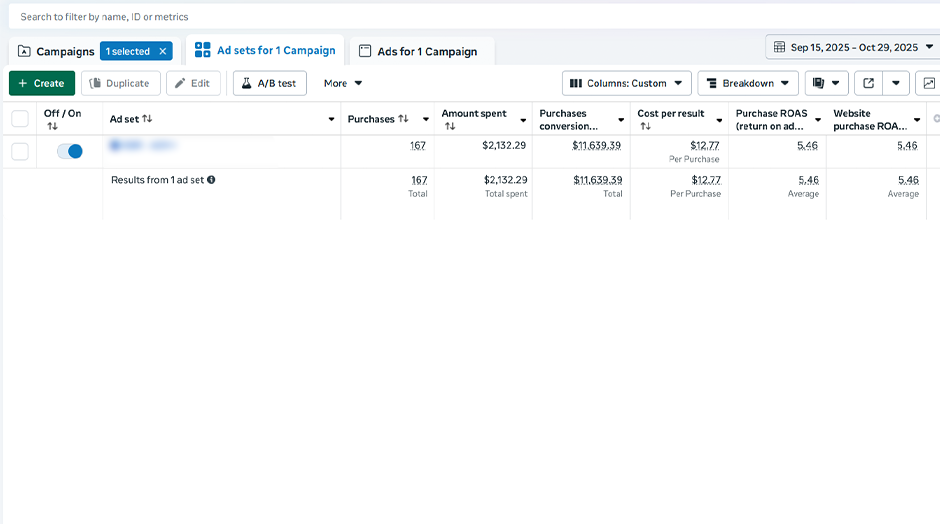Check the select-all header checkbox
Viewport: 940px width, 524px height.
pyautogui.click(x=20, y=119)
